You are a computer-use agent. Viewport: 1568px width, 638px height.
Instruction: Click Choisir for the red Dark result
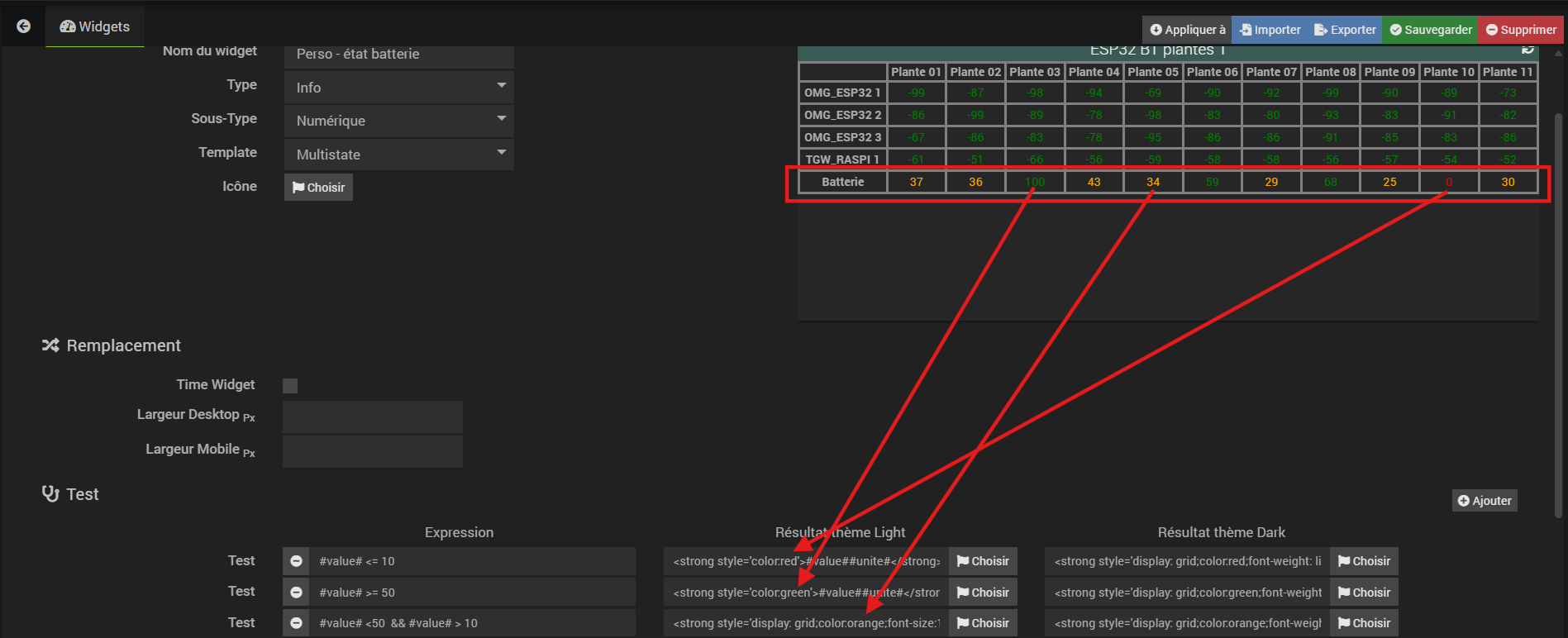(1364, 561)
